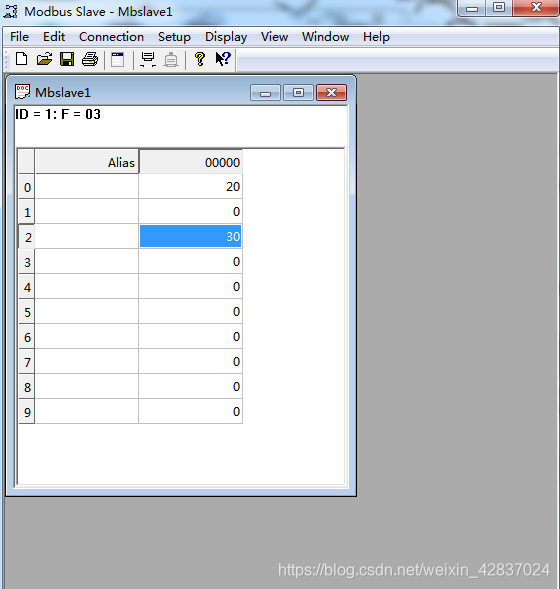The width and height of the screenshot is (560, 589).
Task: Open the Display menu
Action: click(x=226, y=37)
